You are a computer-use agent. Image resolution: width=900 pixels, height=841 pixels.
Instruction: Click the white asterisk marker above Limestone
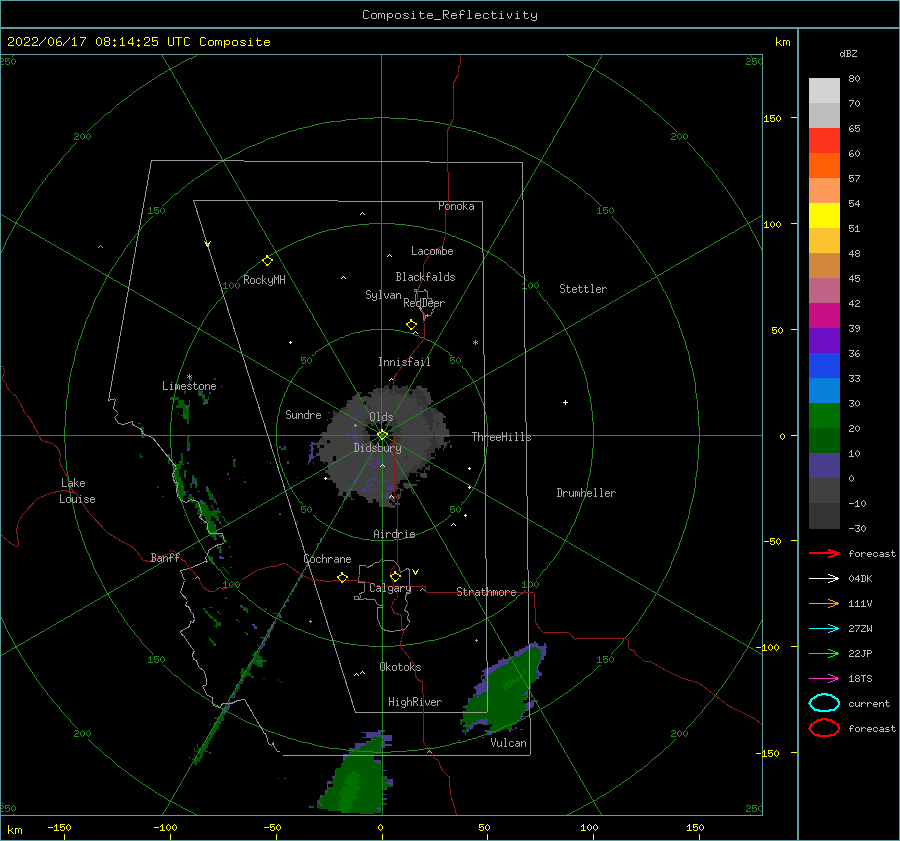click(189, 377)
